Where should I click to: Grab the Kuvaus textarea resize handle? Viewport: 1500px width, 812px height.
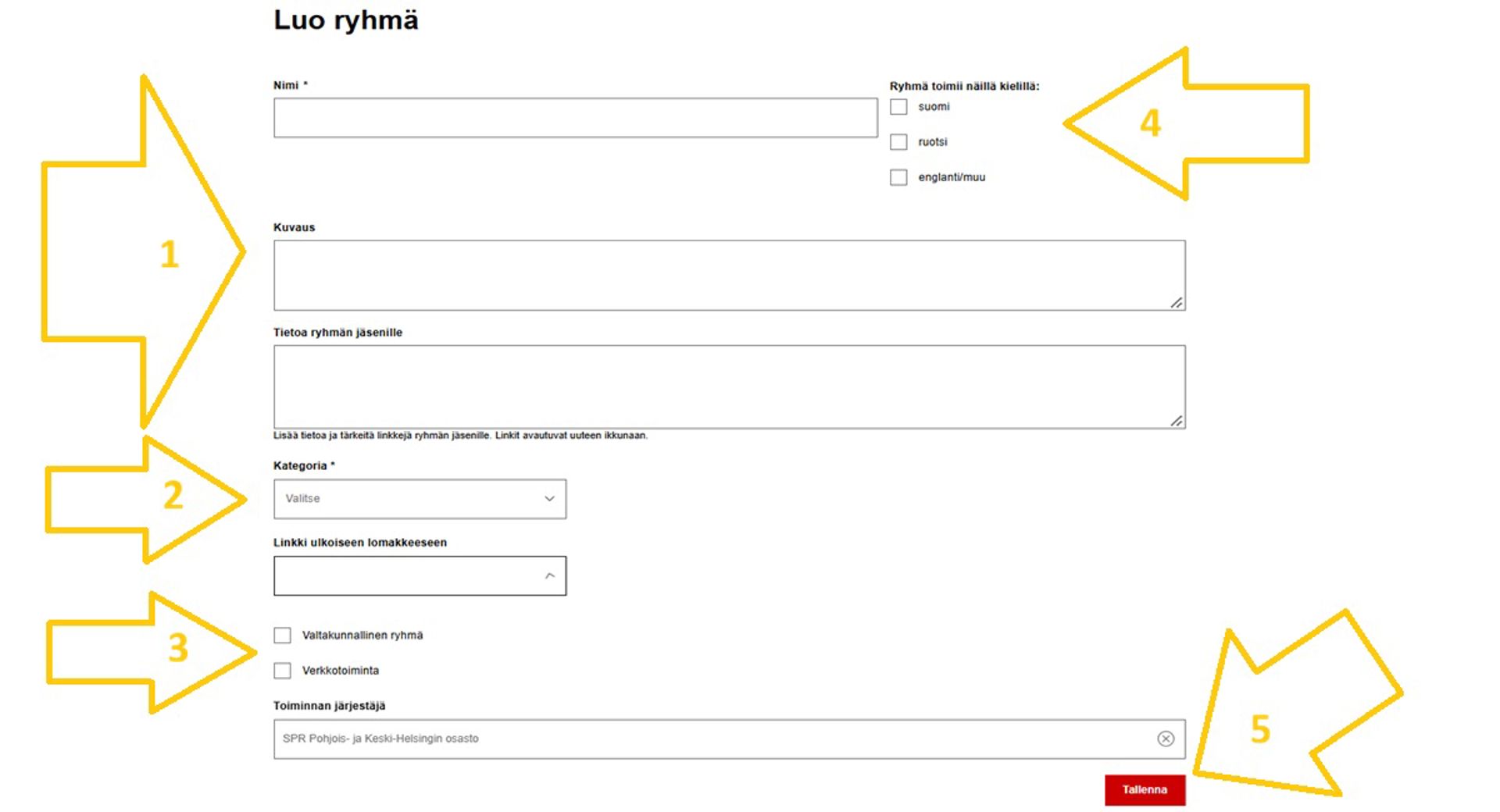pos(1177,302)
